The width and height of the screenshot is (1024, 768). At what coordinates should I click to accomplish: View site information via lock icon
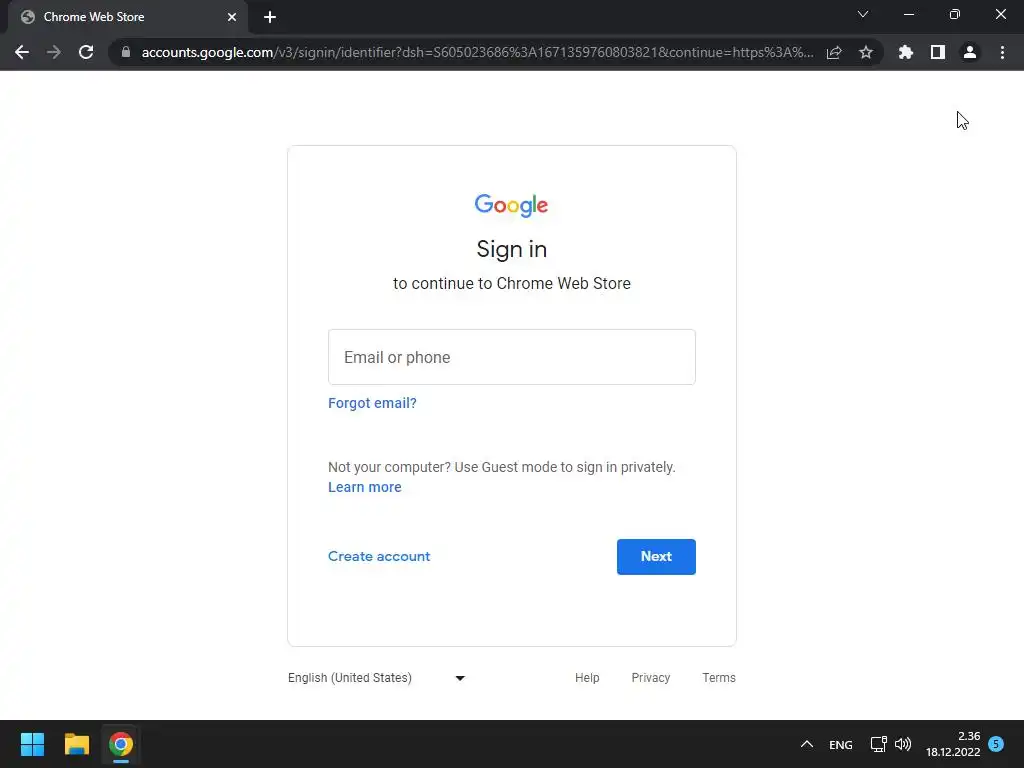point(126,52)
